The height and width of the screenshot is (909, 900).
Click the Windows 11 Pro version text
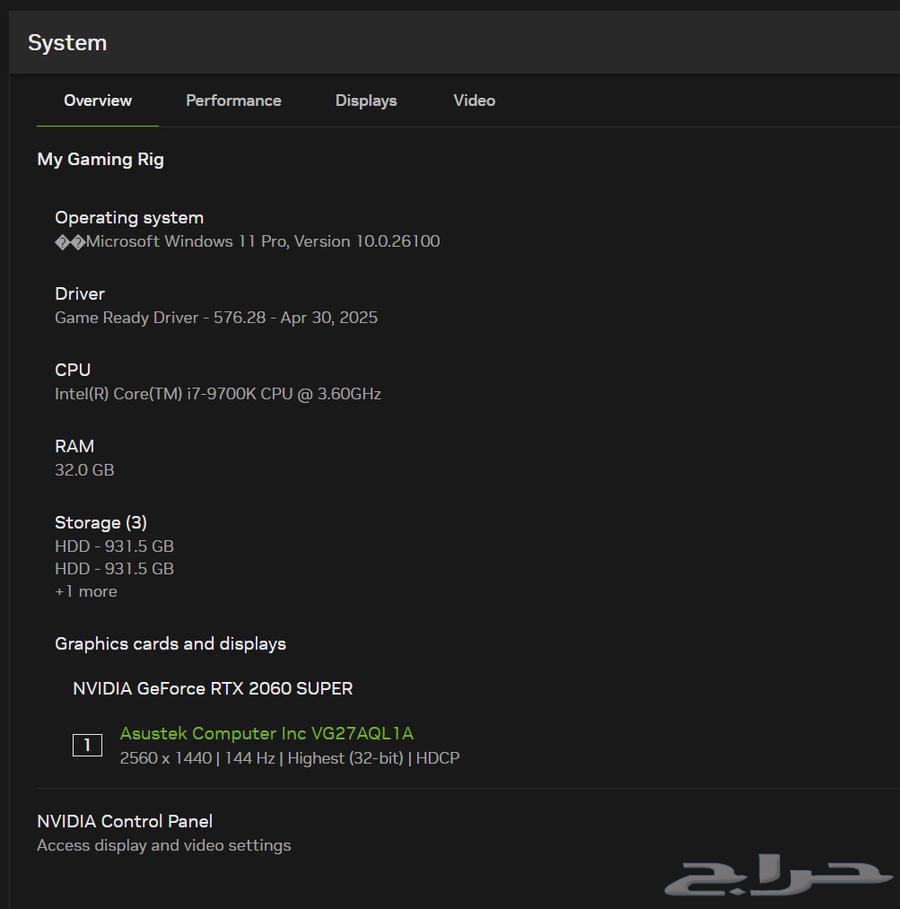[x=248, y=241]
